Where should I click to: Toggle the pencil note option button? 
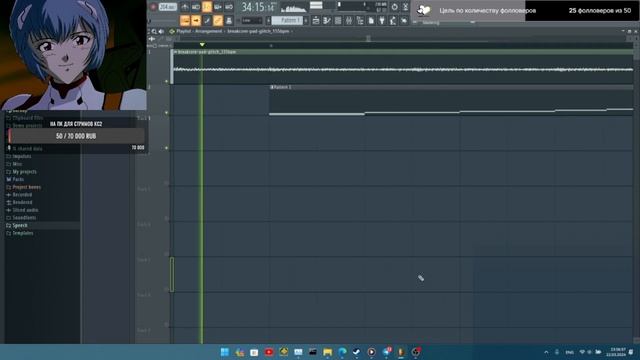207,20
